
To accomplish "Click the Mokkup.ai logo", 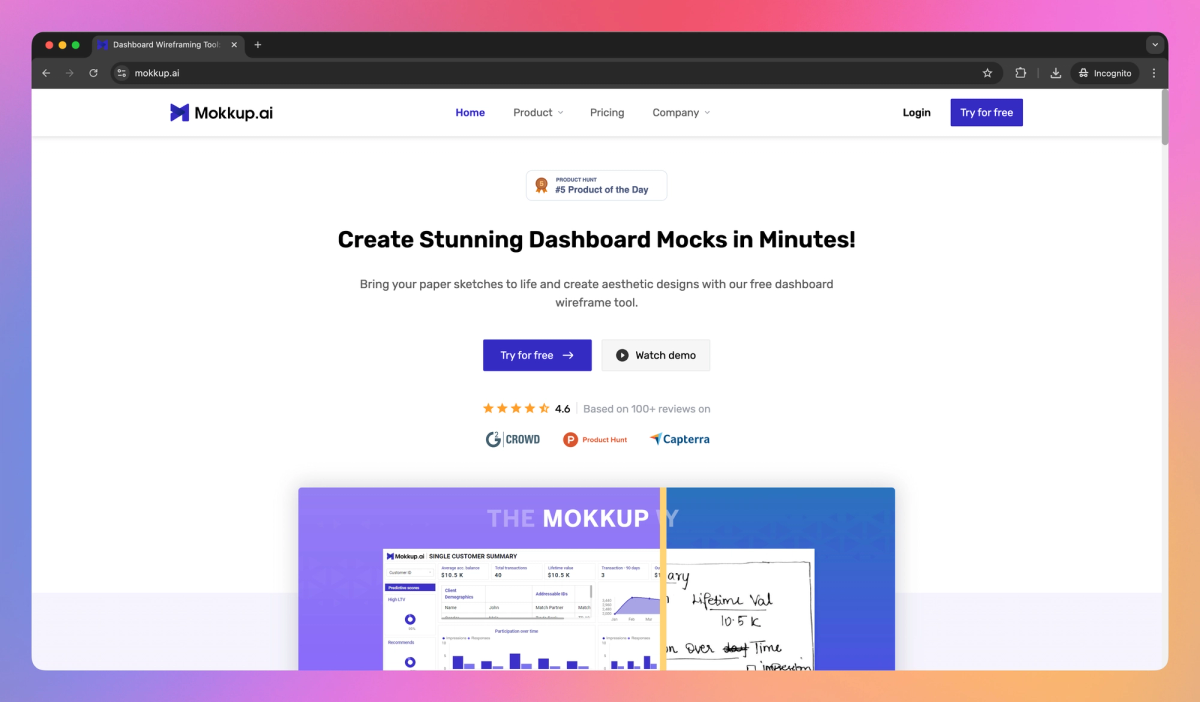I will click(221, 113).
